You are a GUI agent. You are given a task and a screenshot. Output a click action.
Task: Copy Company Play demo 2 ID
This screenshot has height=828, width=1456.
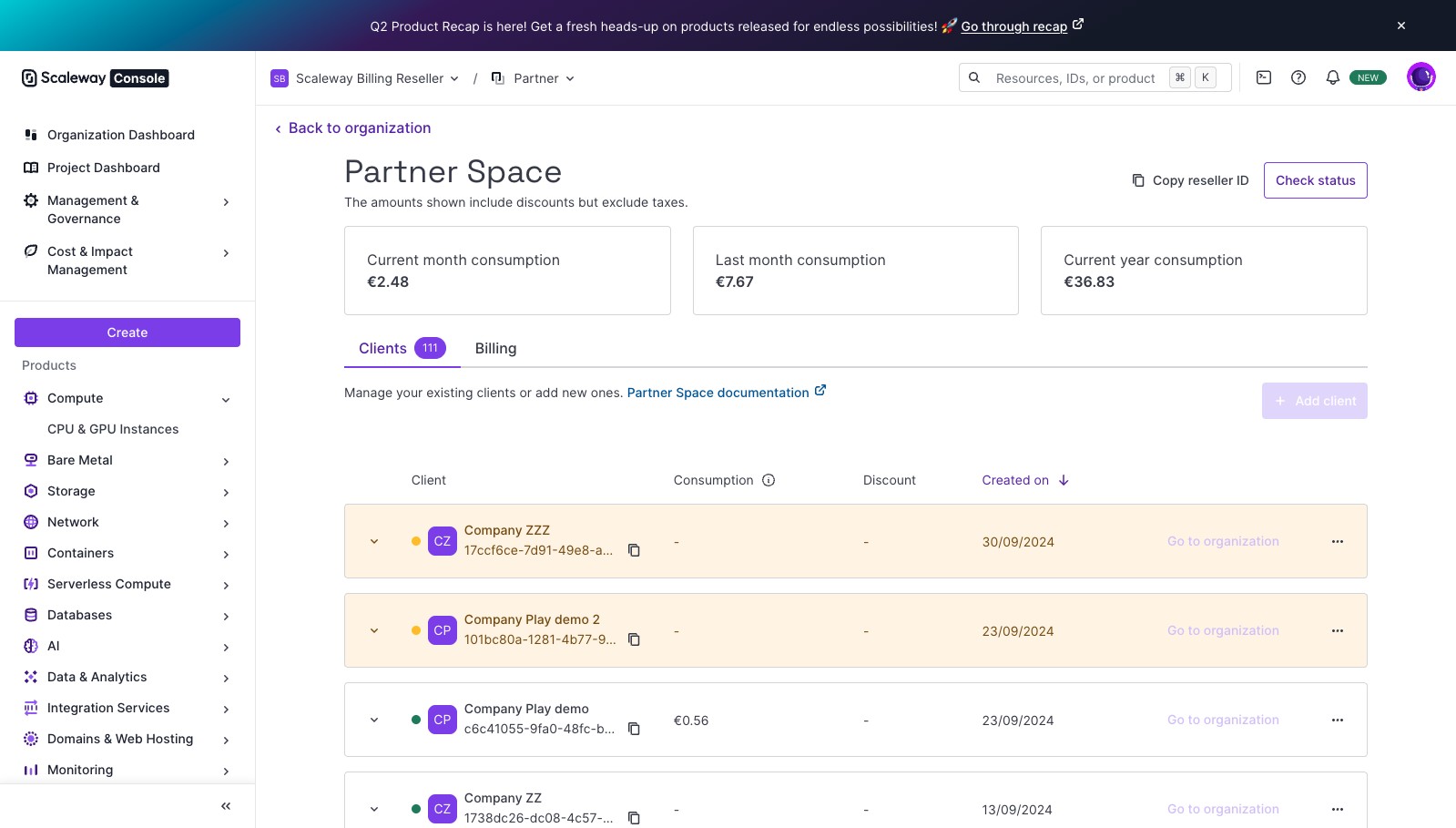635,639
